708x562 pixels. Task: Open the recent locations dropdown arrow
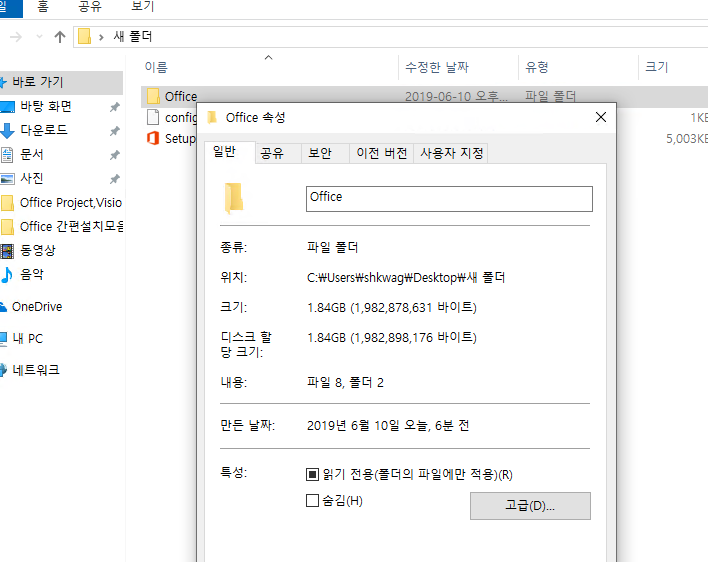coord(39,37)
